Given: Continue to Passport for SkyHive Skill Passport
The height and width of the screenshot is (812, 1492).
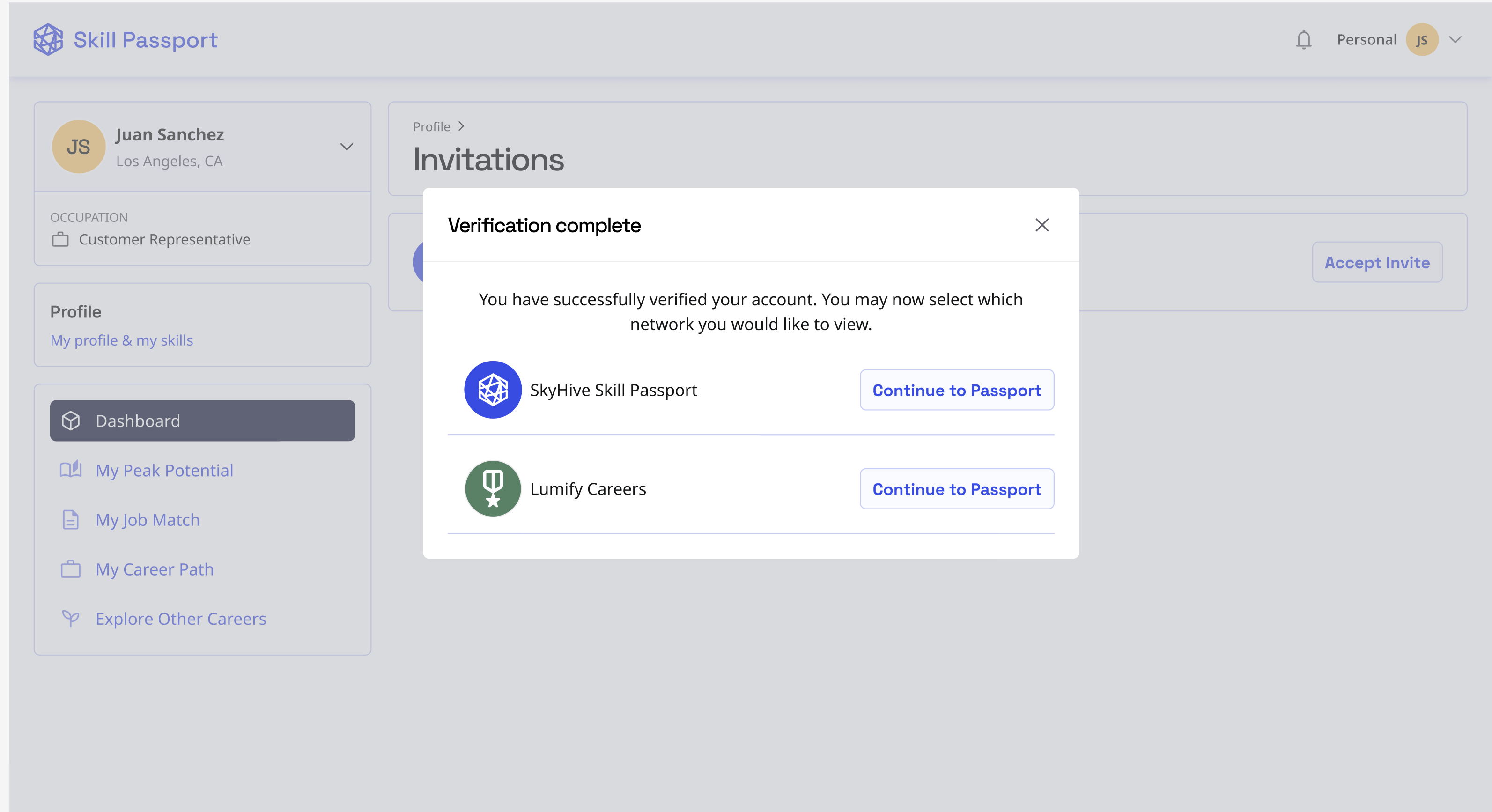Looking at the screenshot, I should (956, 390).
